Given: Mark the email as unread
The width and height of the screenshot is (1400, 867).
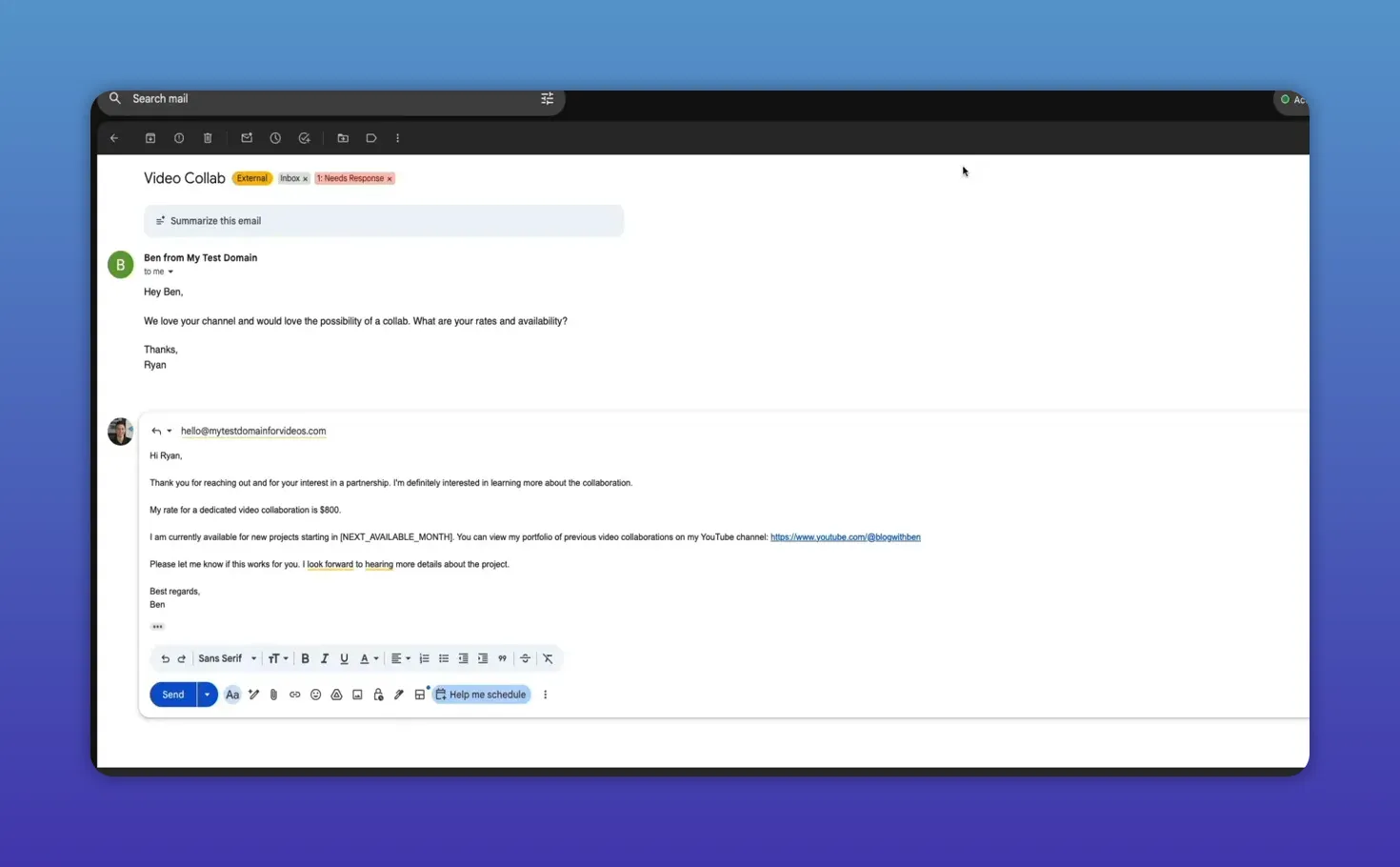Looking at the screenshot, I should (x=247, y=138).
